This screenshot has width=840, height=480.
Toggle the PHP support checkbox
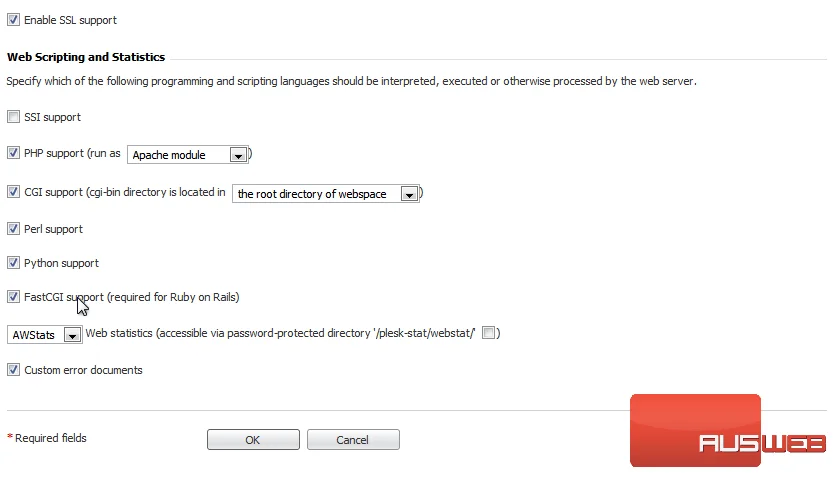click(13, 153)
